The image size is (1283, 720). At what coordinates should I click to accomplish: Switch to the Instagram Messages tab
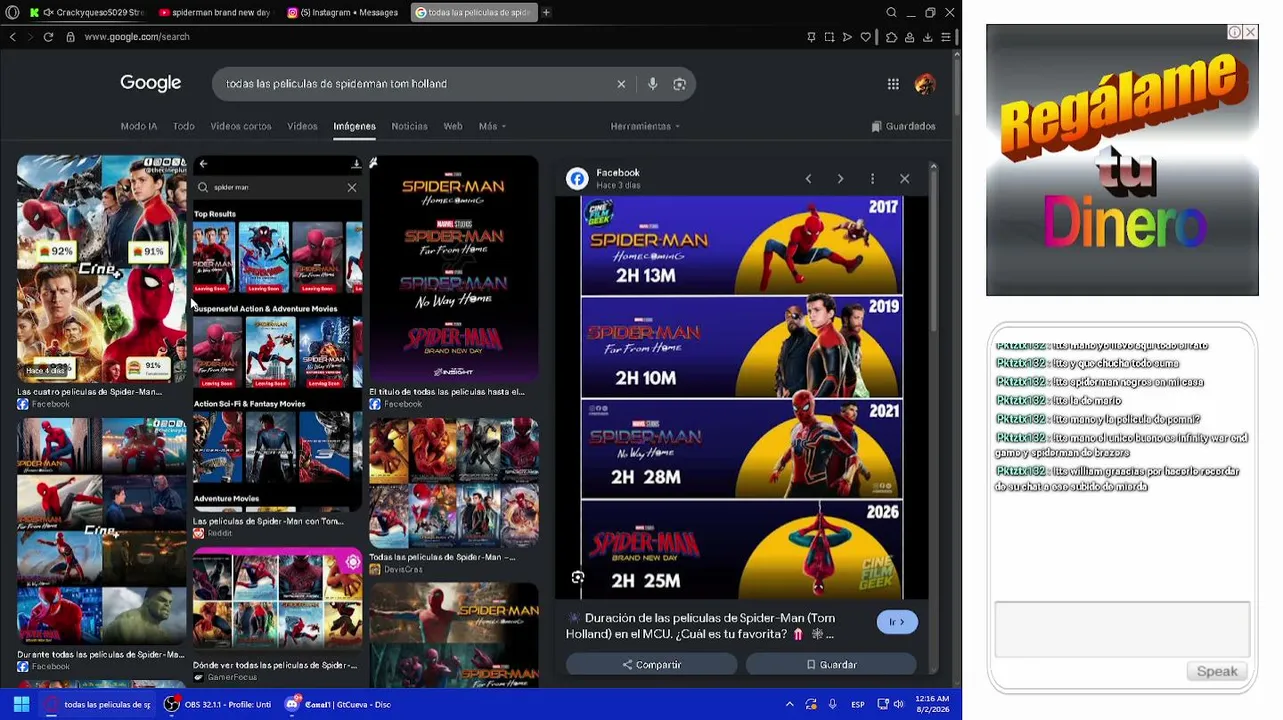pyautogui.click(x=343, y=12)
